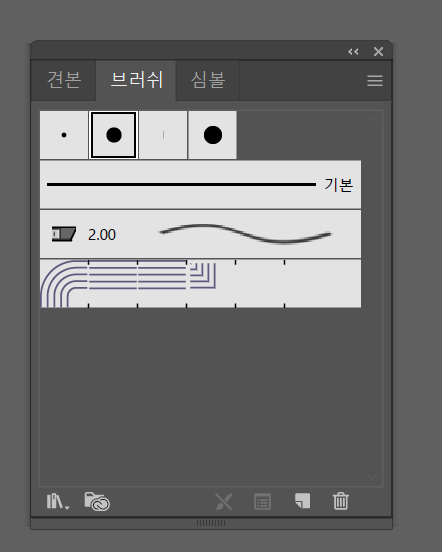The image size is (442, 552).
Task: Select the outlined round calligraphic brush
Action: click(114, 135)
